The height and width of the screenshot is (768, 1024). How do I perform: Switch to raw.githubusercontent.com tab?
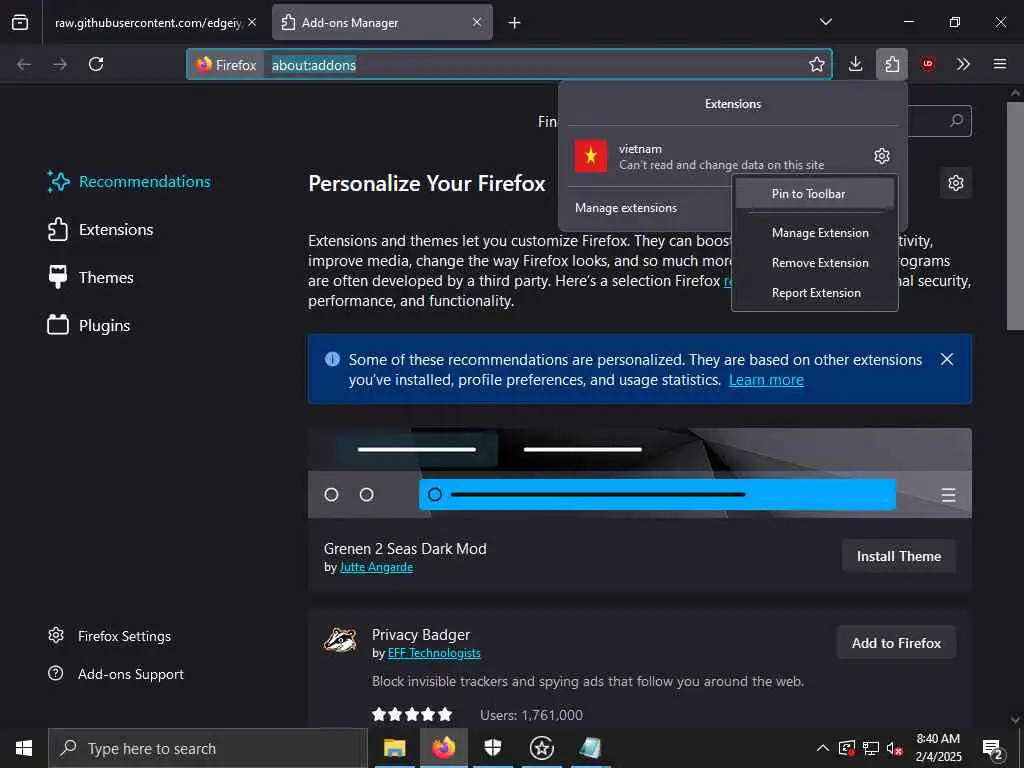coord(148,23)
